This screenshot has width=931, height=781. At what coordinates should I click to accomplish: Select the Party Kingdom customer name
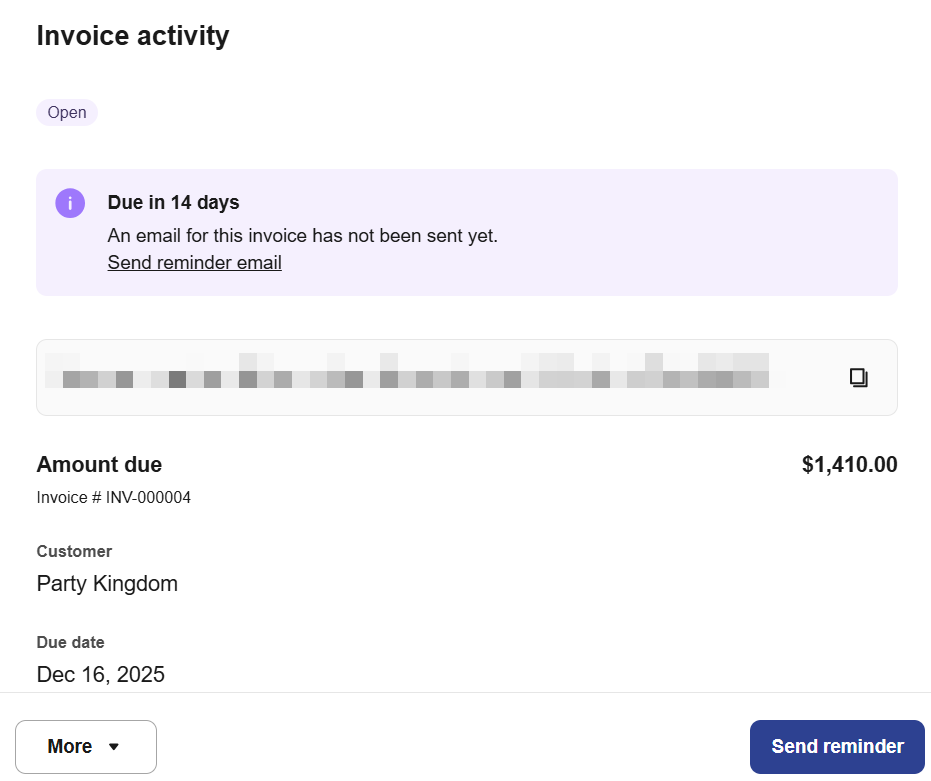(107, 583)
